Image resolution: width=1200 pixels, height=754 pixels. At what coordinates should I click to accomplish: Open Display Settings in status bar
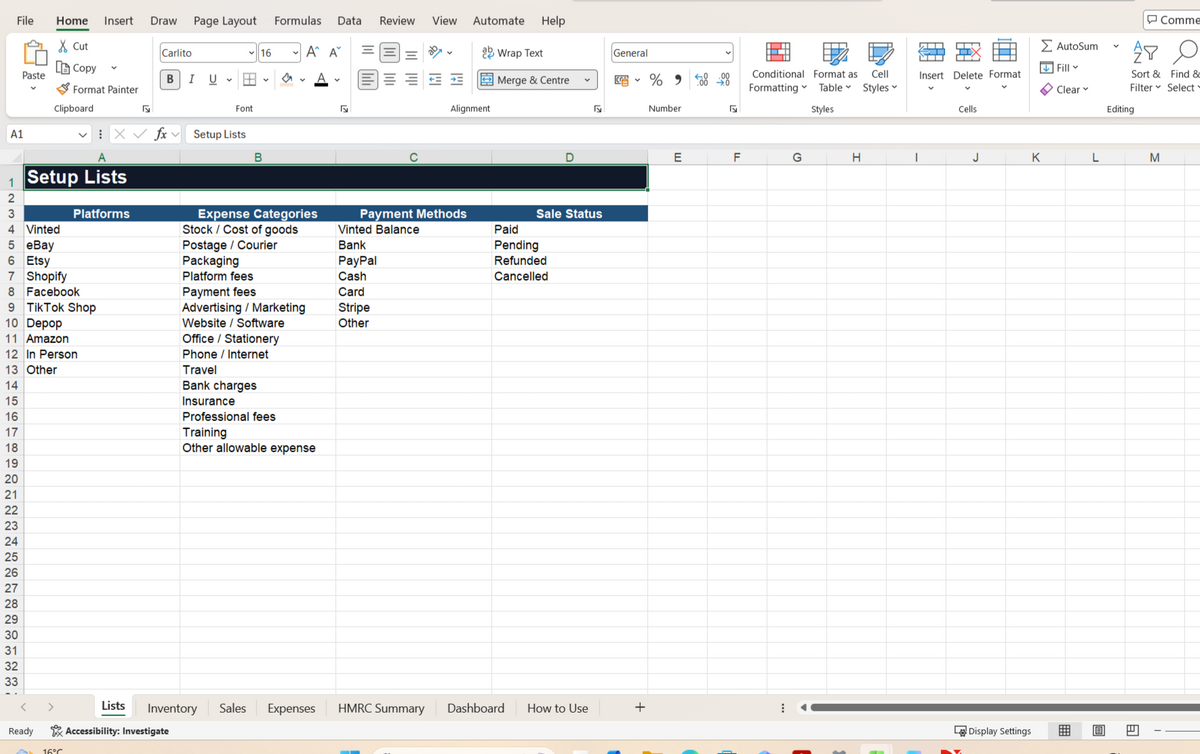[992, 731]
